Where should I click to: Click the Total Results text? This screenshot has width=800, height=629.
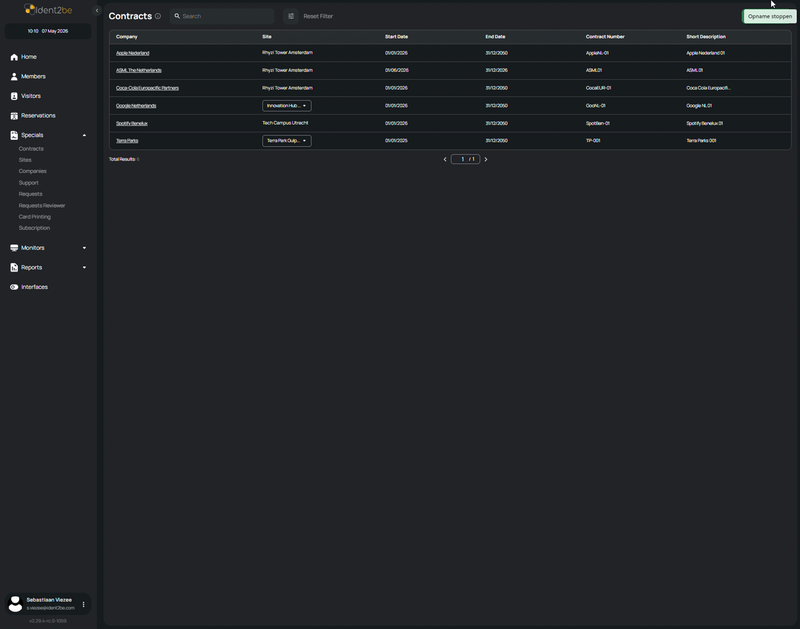coord(124,159)
